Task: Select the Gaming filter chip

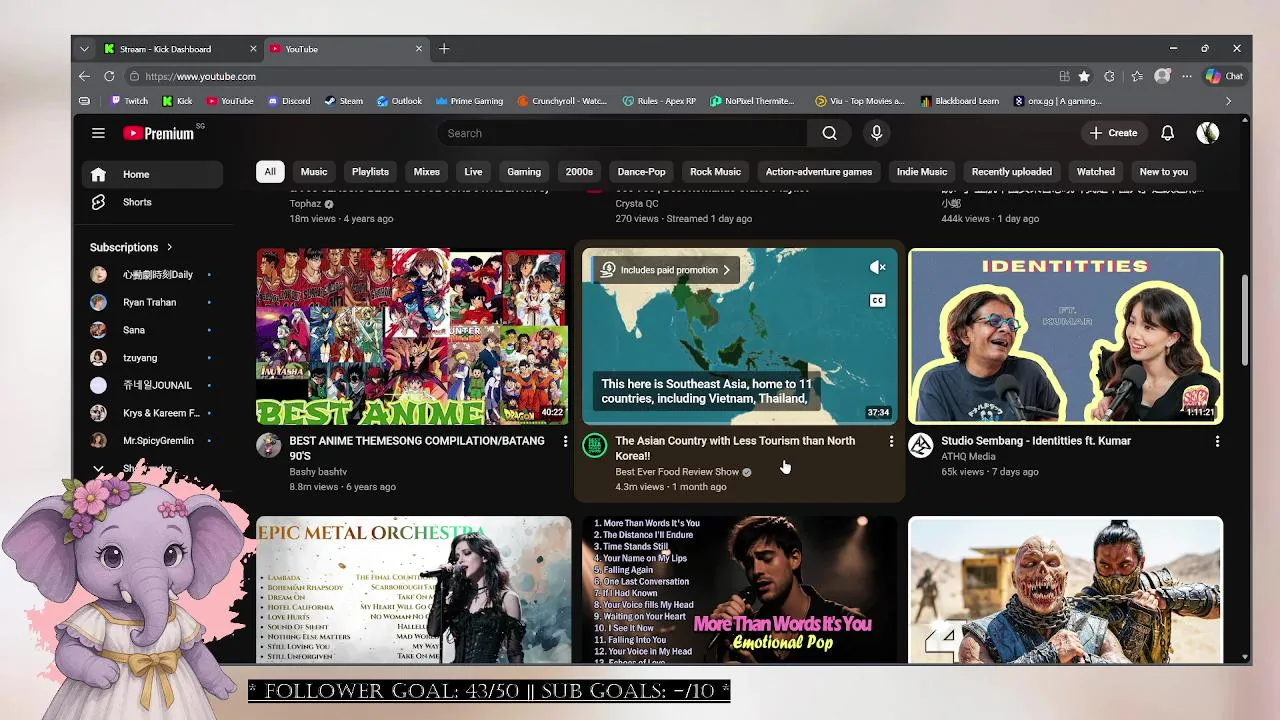Action: tap(524, 172)
